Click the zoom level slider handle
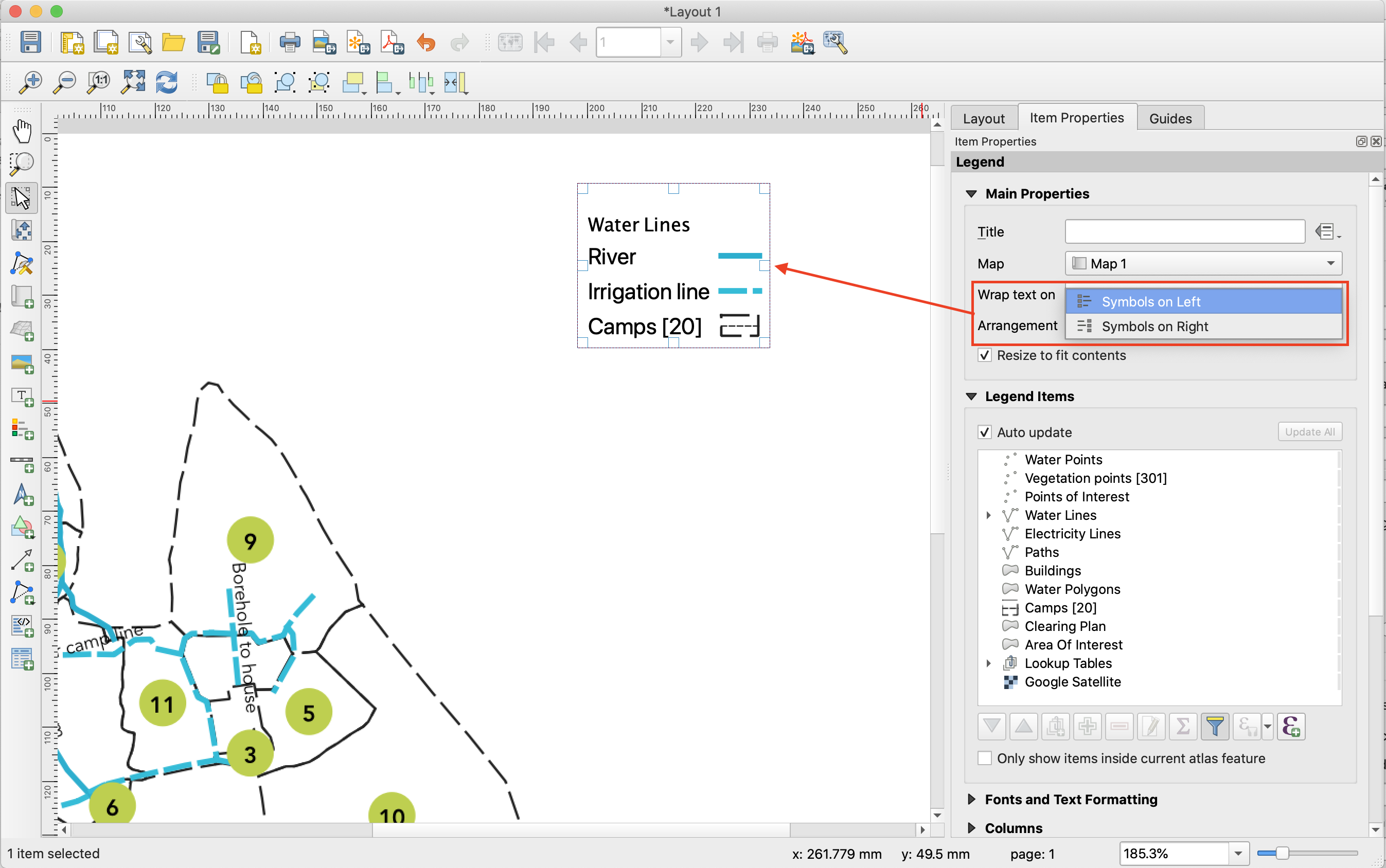Screen dimensions: 1386x868 click(1282, 853)
